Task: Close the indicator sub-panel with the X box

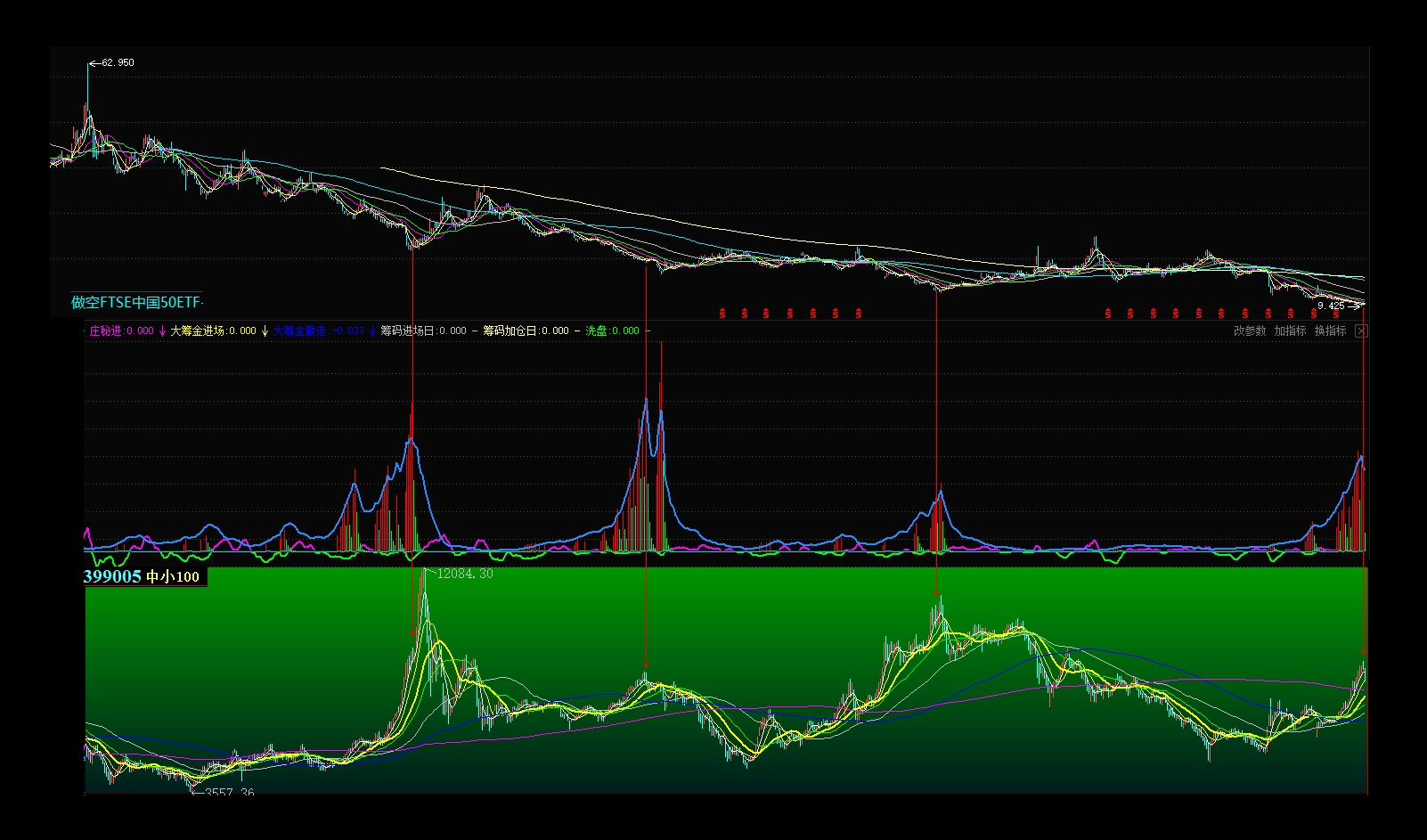Action: (x=1361, y=331)
